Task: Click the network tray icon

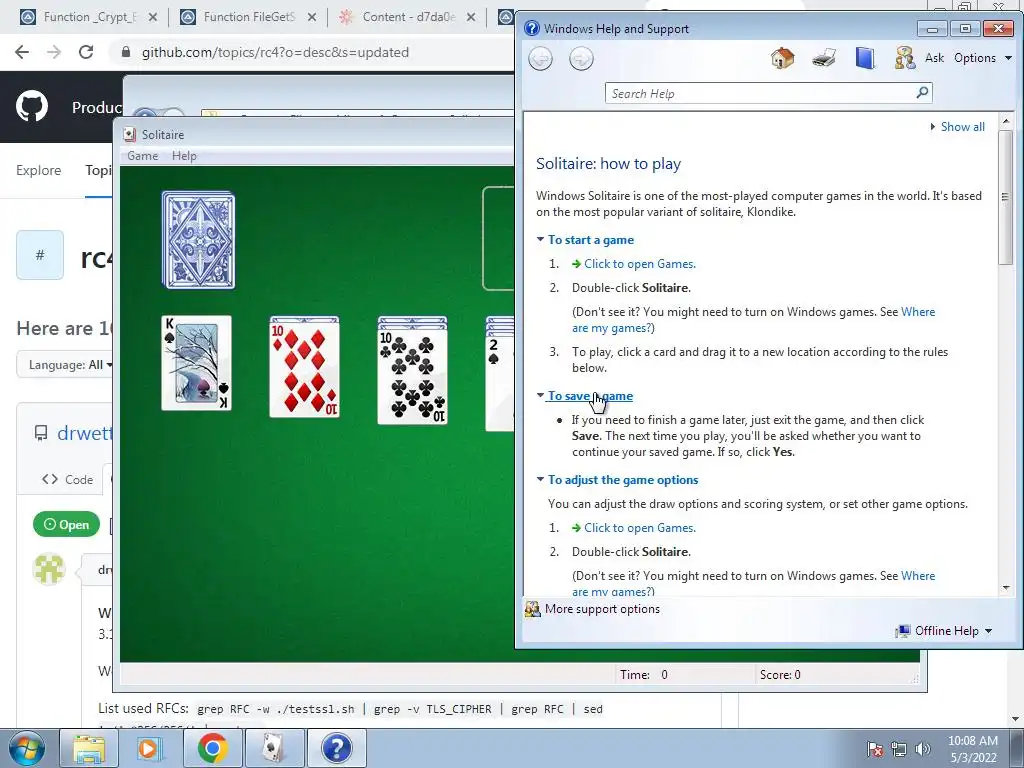Action: point(899,750)
